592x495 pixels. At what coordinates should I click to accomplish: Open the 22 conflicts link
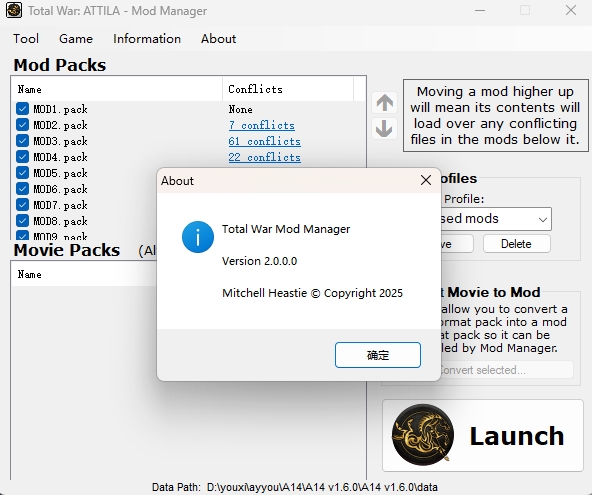[265, 157]
